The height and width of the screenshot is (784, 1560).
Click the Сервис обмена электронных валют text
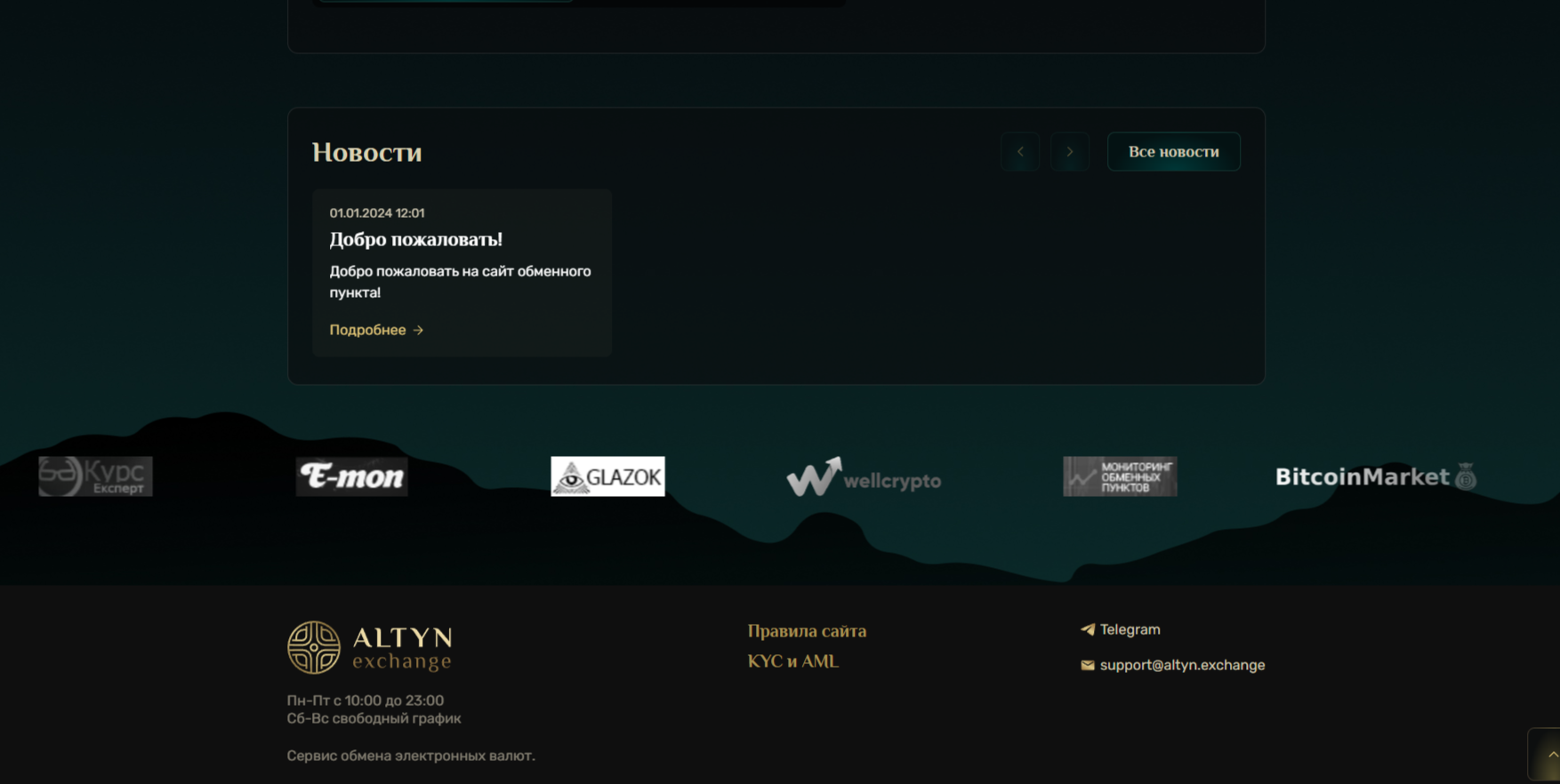click(411, 756)
